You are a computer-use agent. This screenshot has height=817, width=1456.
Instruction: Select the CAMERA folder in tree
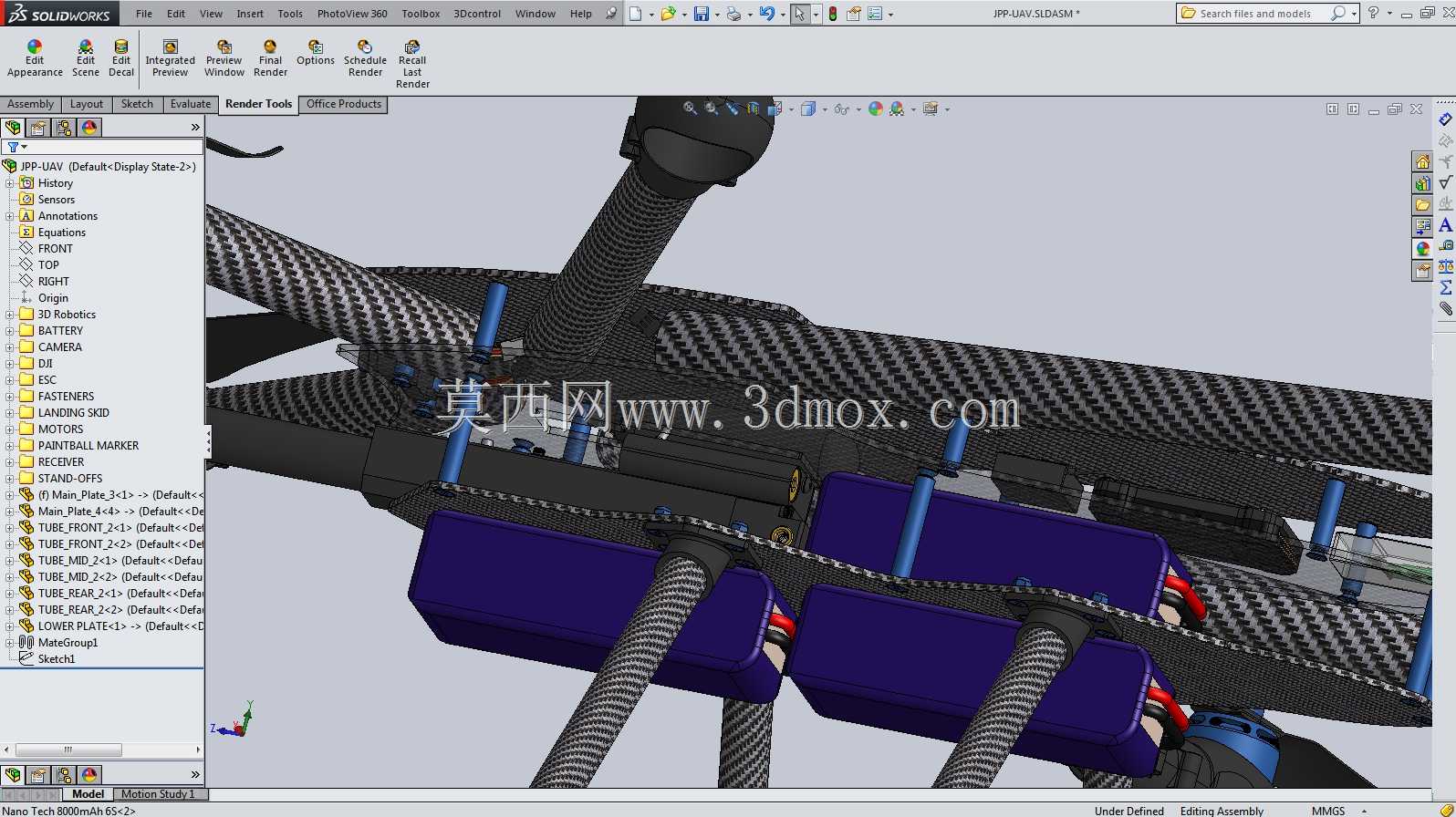(x=60, y=347)
